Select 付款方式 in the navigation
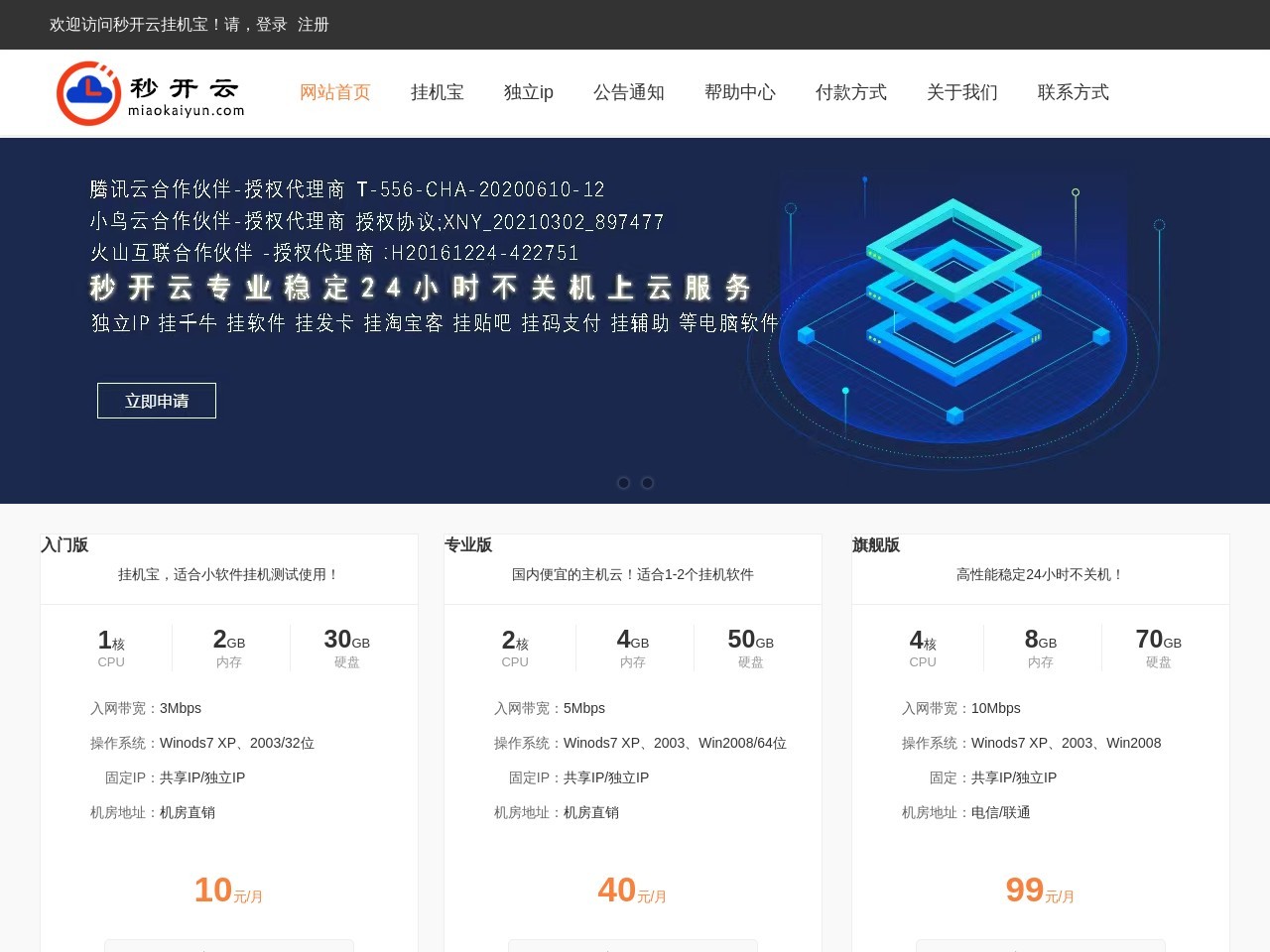Screen dimensions: 1270x952 (x=851, y=92)
